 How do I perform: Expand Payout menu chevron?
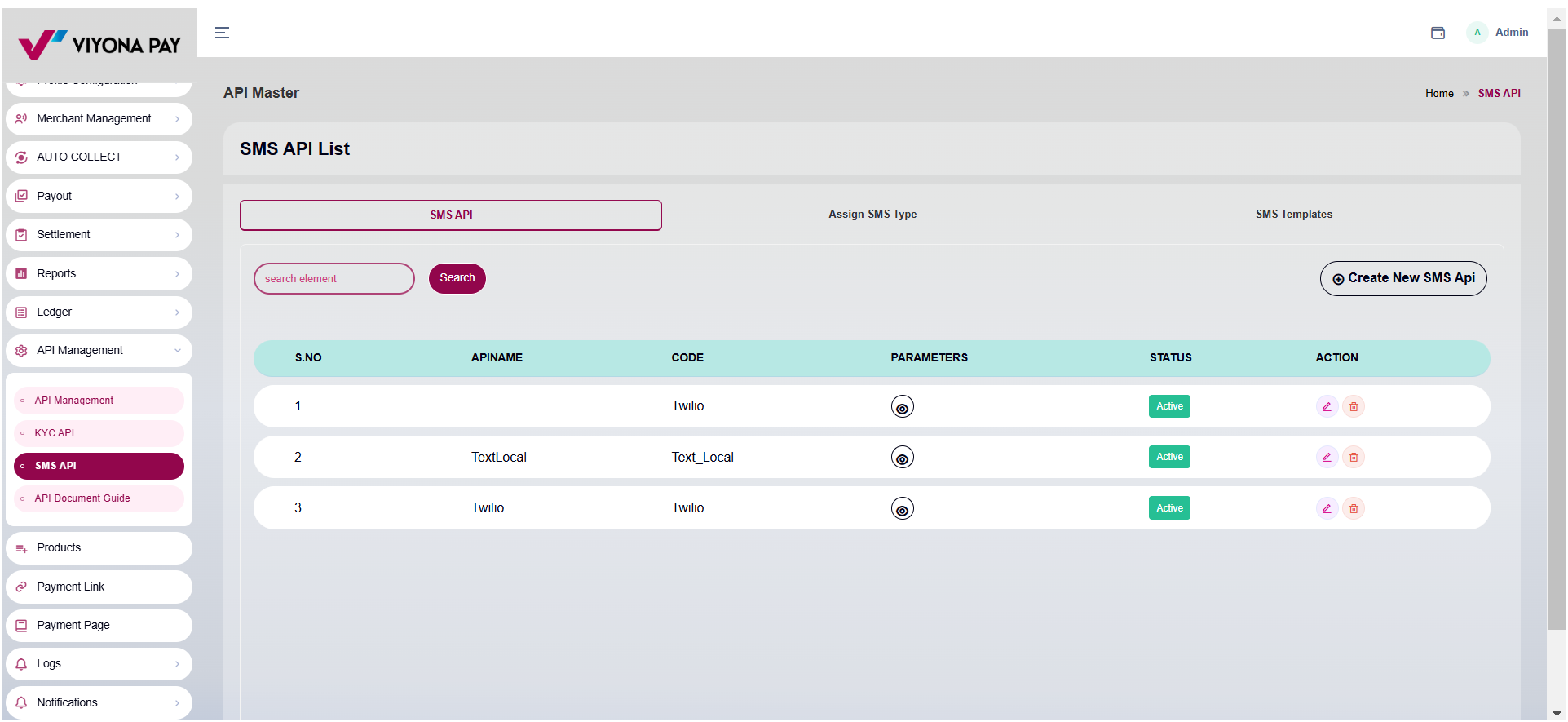pyautogui.click(x=177, y=197)
